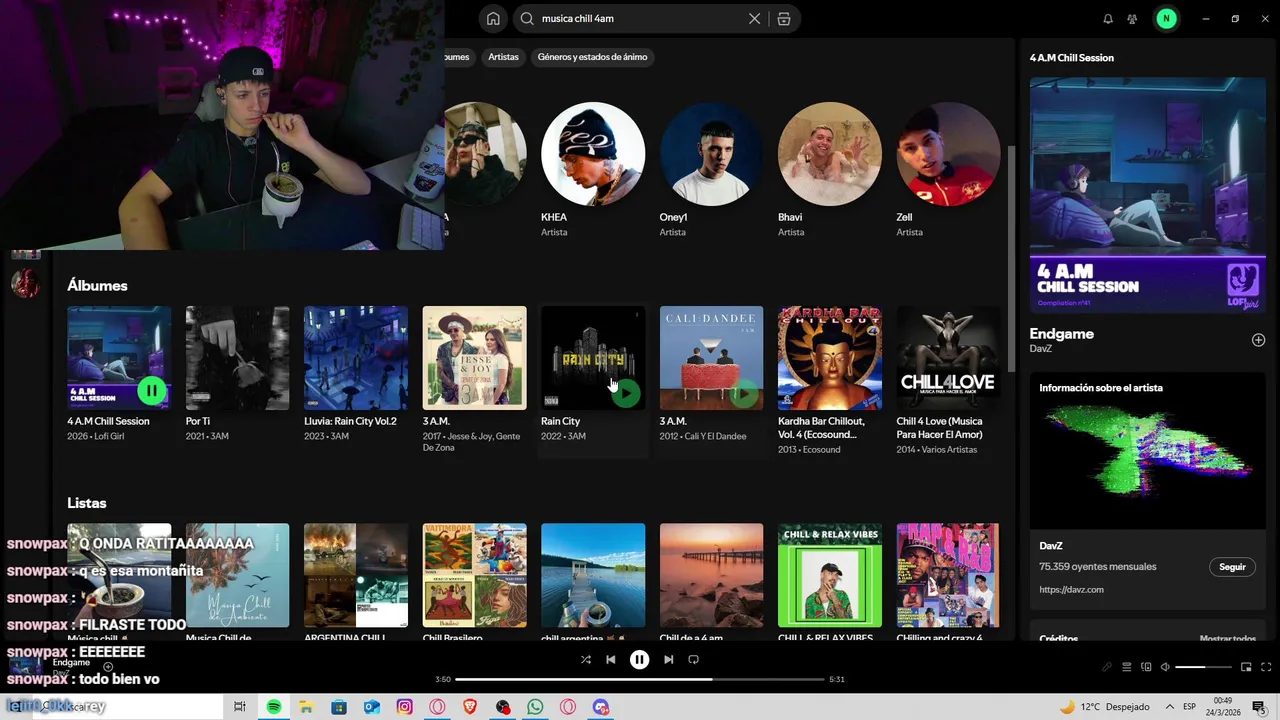Open the Bhavi artist profile picture
Viewport: 1280px width, 720px height.
coord(830,154)
